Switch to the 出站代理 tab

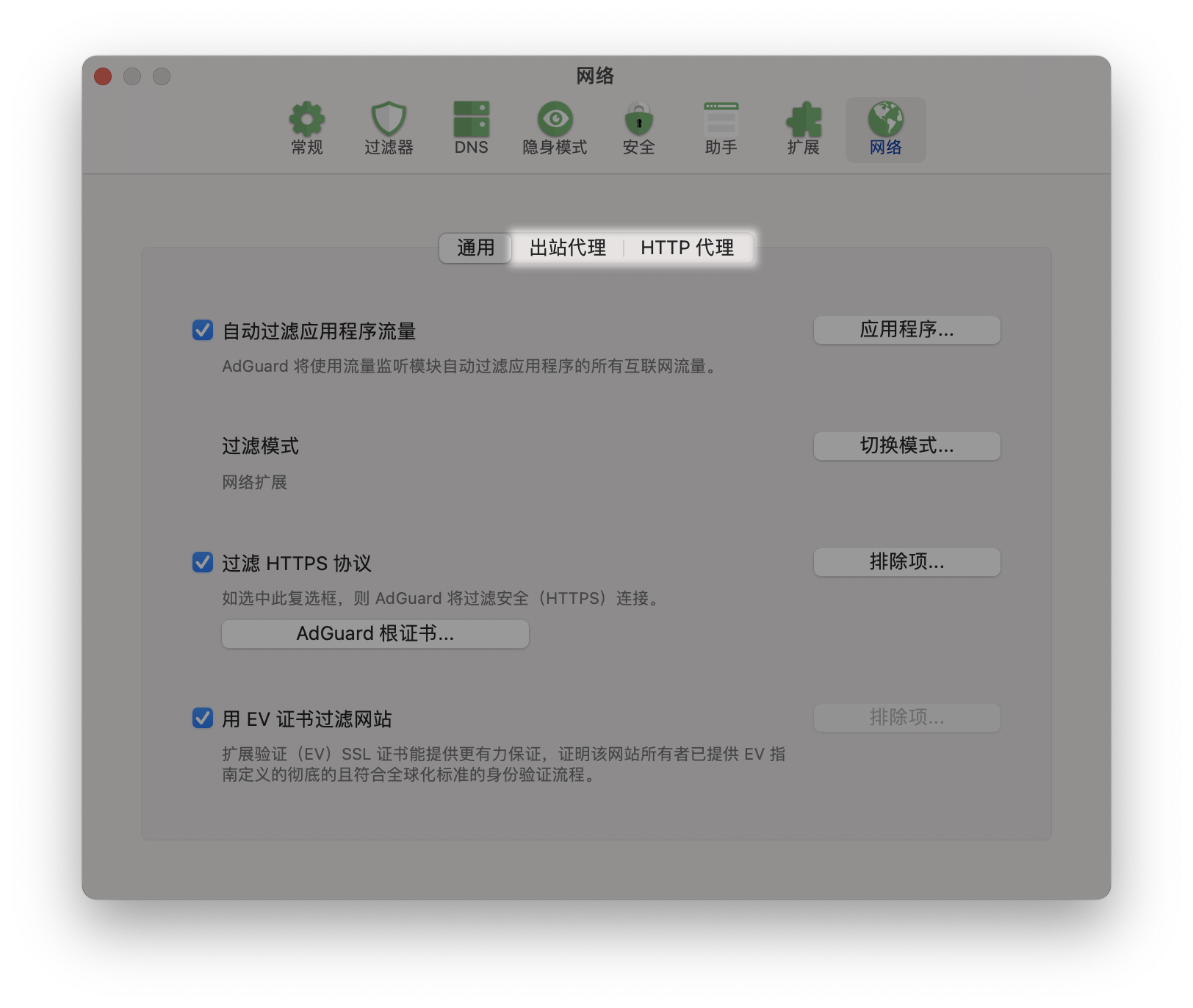[x=568, y=248]
